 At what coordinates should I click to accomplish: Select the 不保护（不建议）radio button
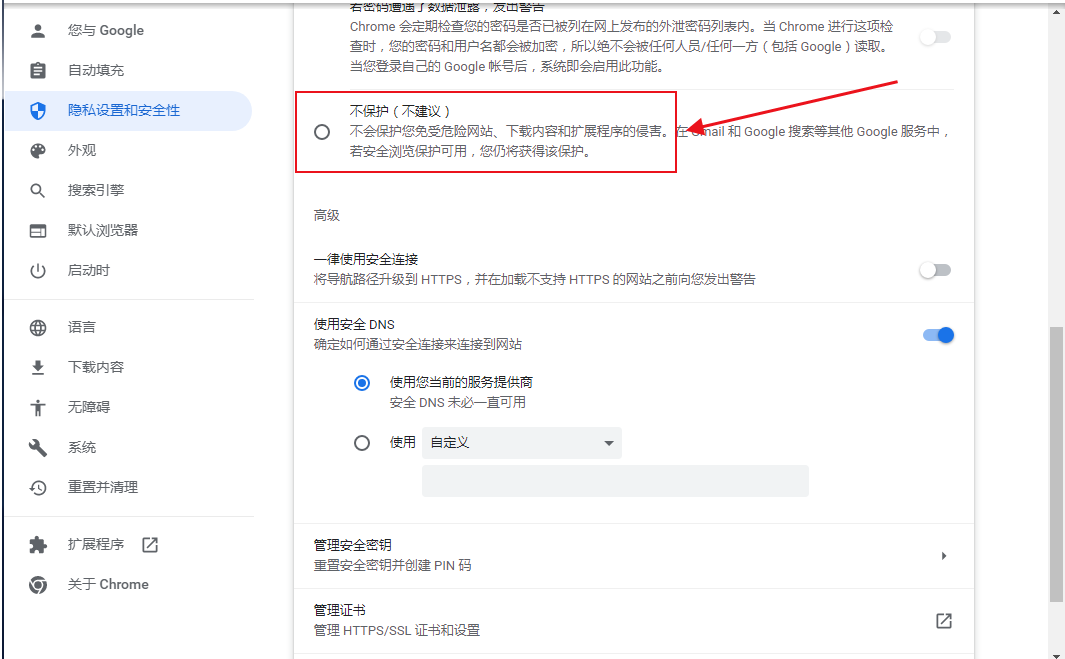pyautogui.click(x=322, y=132)
